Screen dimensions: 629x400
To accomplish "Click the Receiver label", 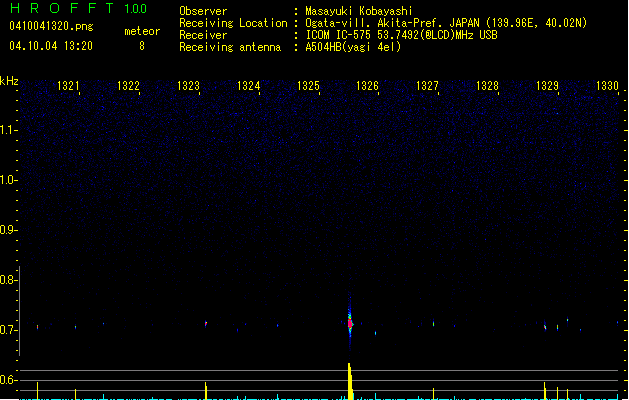I will tap(203, 35).
